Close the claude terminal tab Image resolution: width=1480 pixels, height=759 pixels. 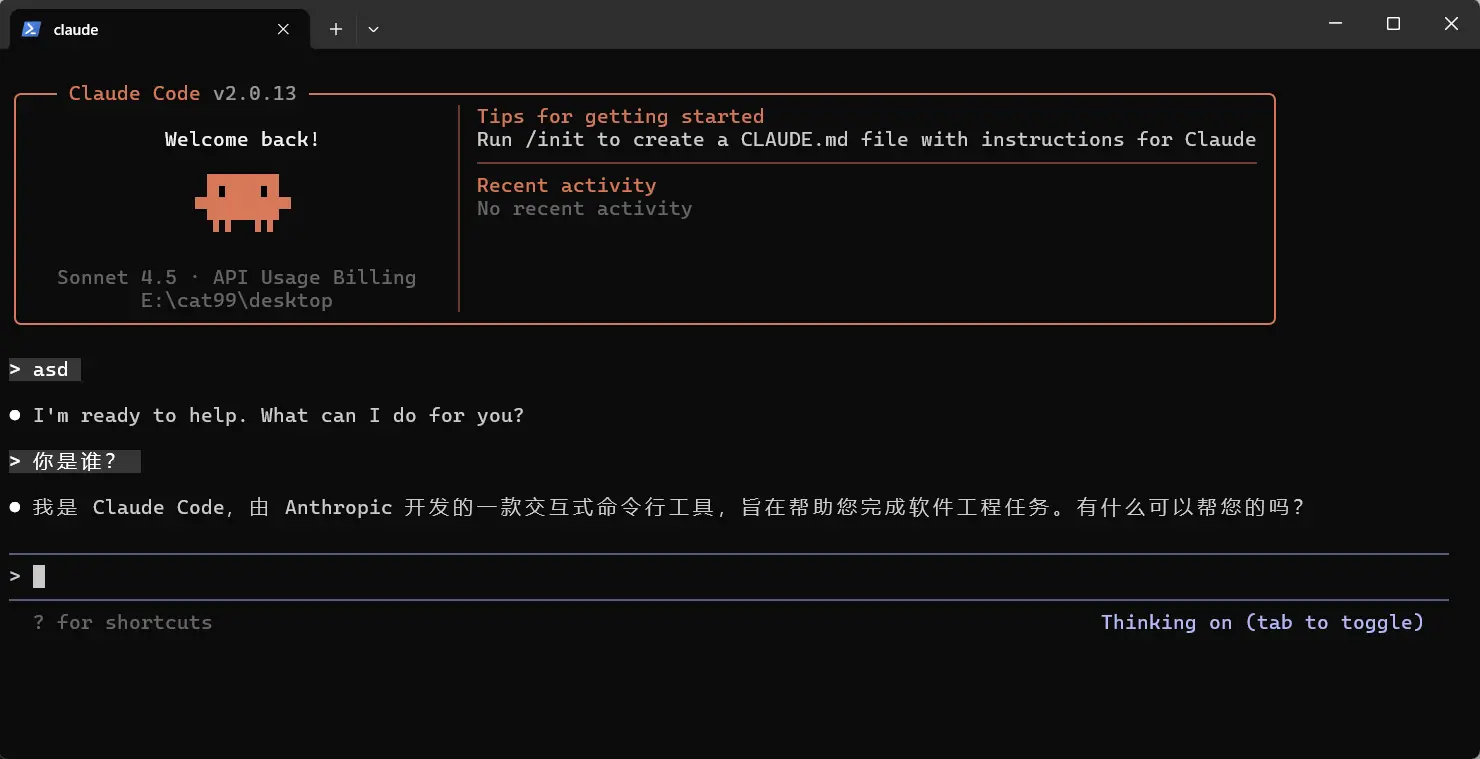[x=283, y=29]
